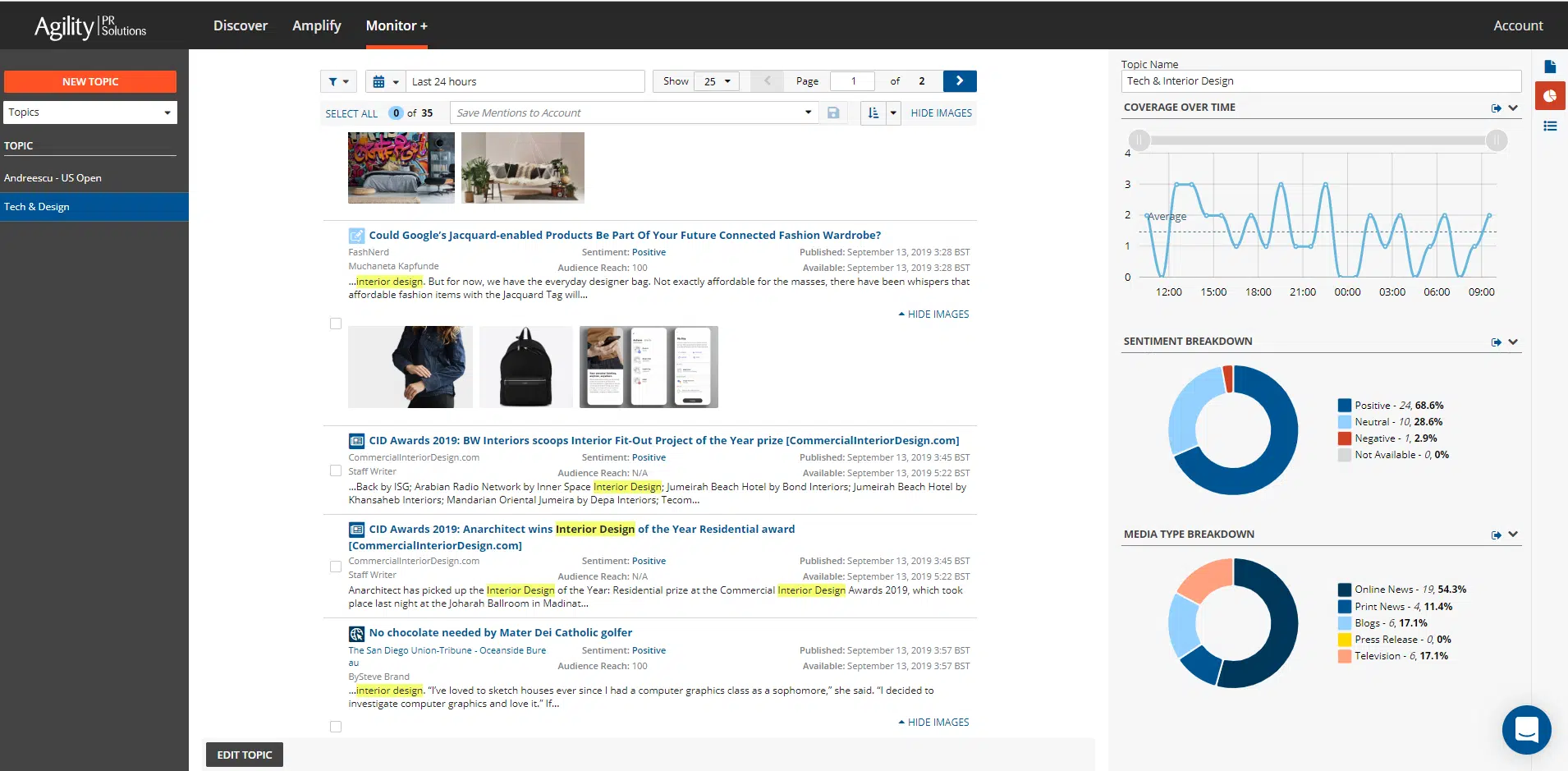This screenshot has height=771, width=1568.
Task: Click the save mentions disk icon
Action: pyautogui.click(x=833, y=113)
